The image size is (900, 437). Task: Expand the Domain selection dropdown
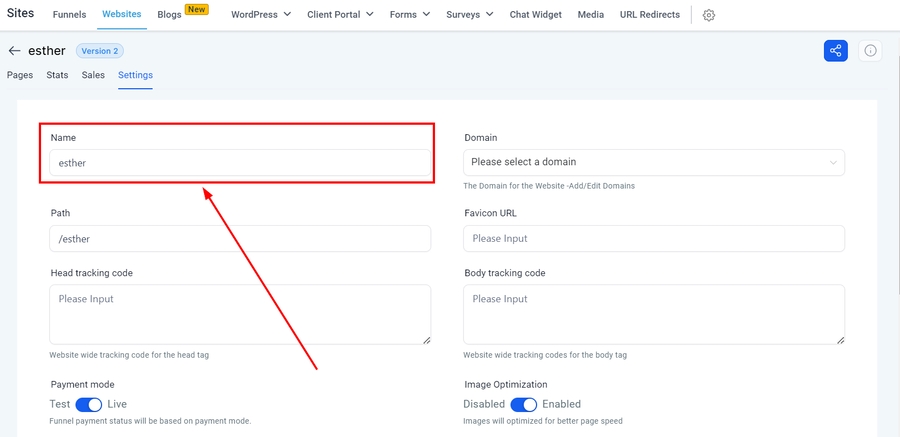[x=654, y=162]
